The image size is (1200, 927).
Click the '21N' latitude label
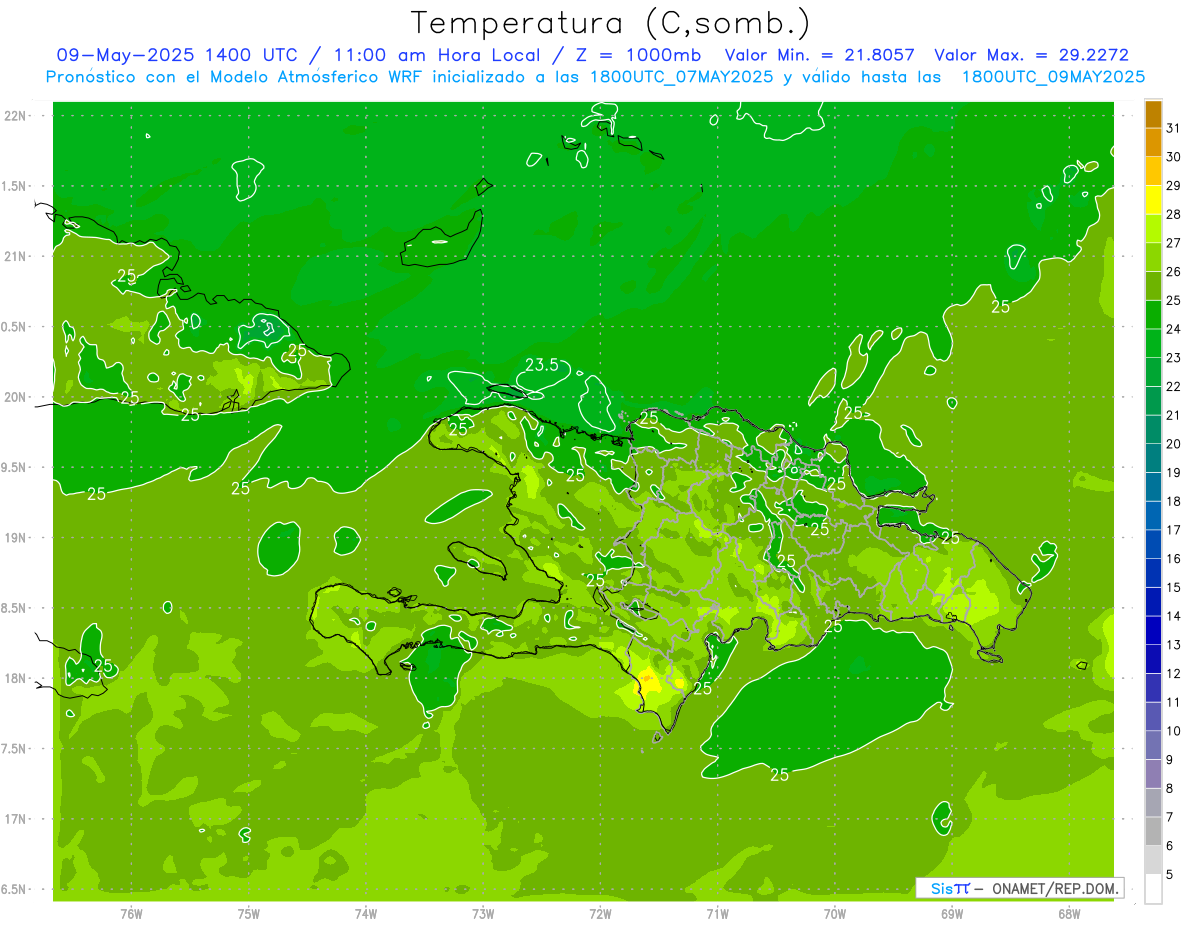(16, 256)
